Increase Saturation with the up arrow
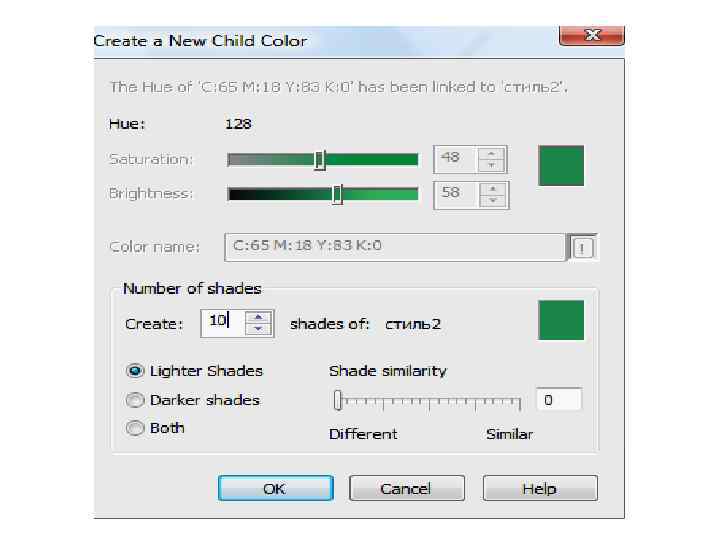Viewport: 720px width, 540px height. coord(491,154)
